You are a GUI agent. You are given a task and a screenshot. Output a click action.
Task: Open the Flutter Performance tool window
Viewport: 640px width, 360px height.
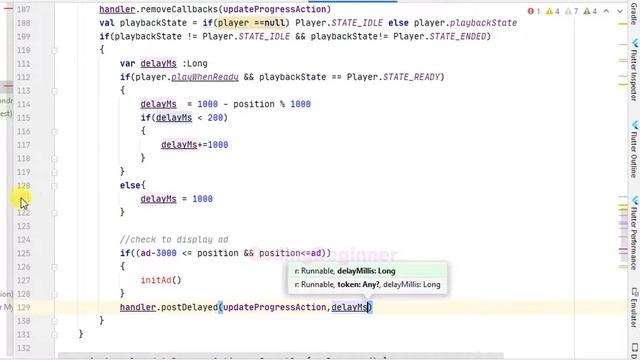634,233
